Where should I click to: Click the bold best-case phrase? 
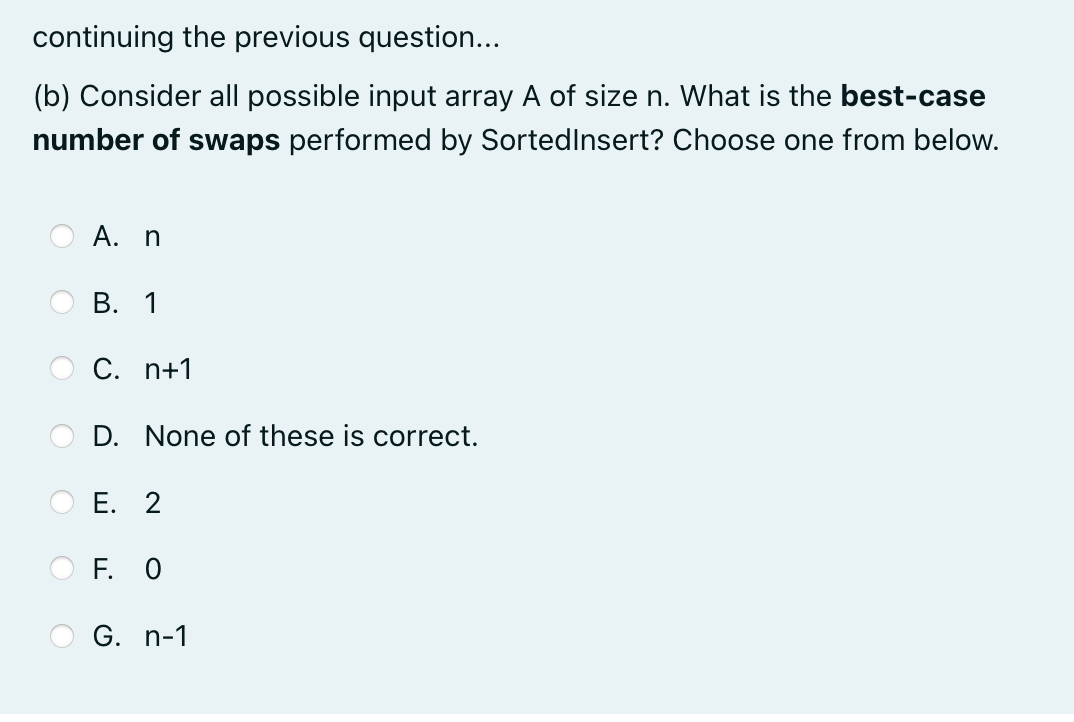click(x=913, y=95)
